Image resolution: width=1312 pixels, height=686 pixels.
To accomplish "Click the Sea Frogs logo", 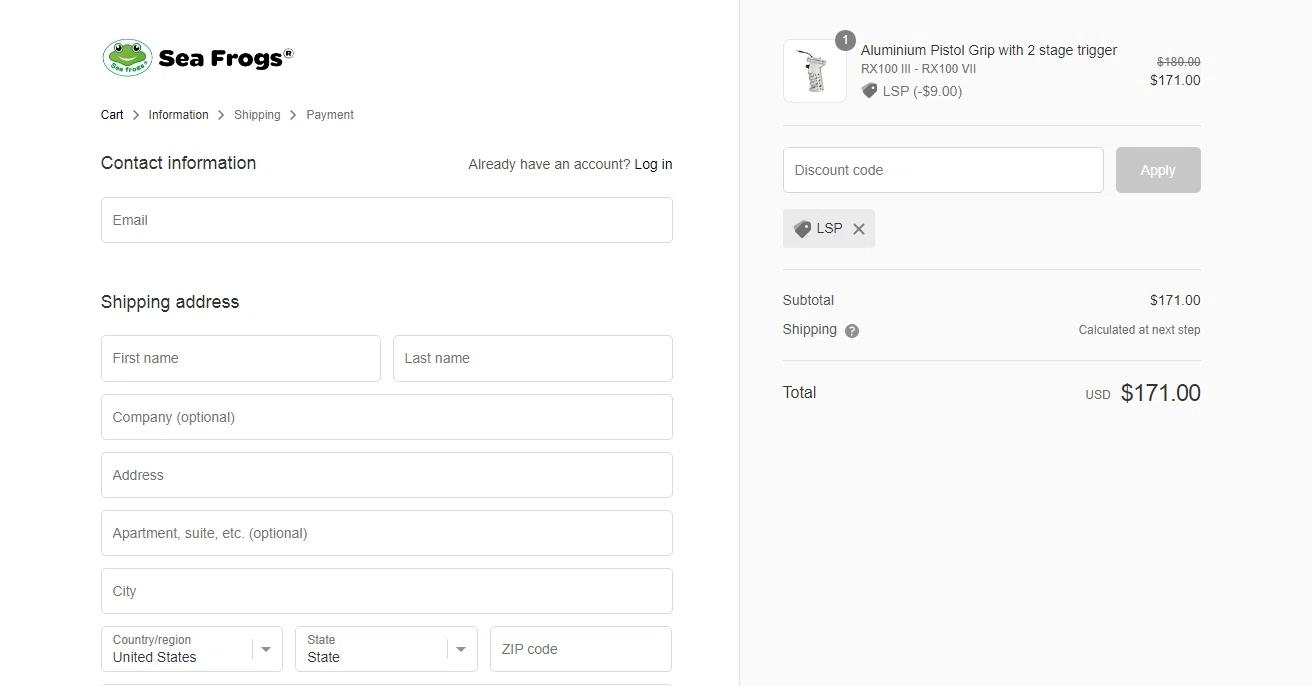I will point(198,58).
